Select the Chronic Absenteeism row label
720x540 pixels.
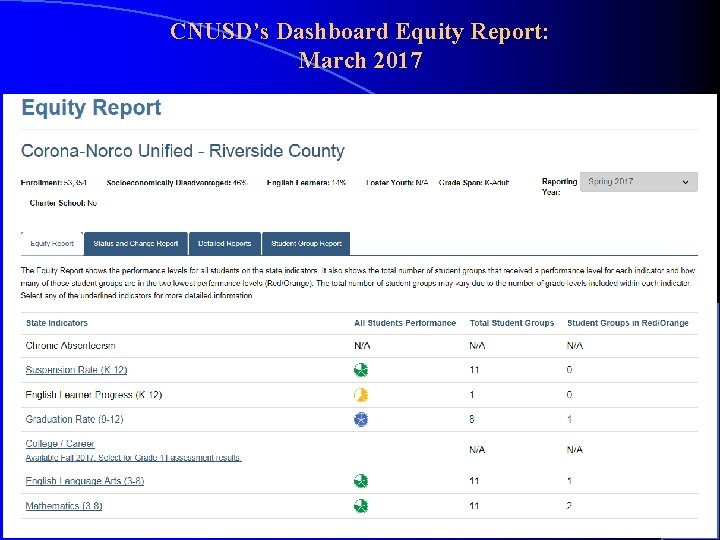pos(70,345)
